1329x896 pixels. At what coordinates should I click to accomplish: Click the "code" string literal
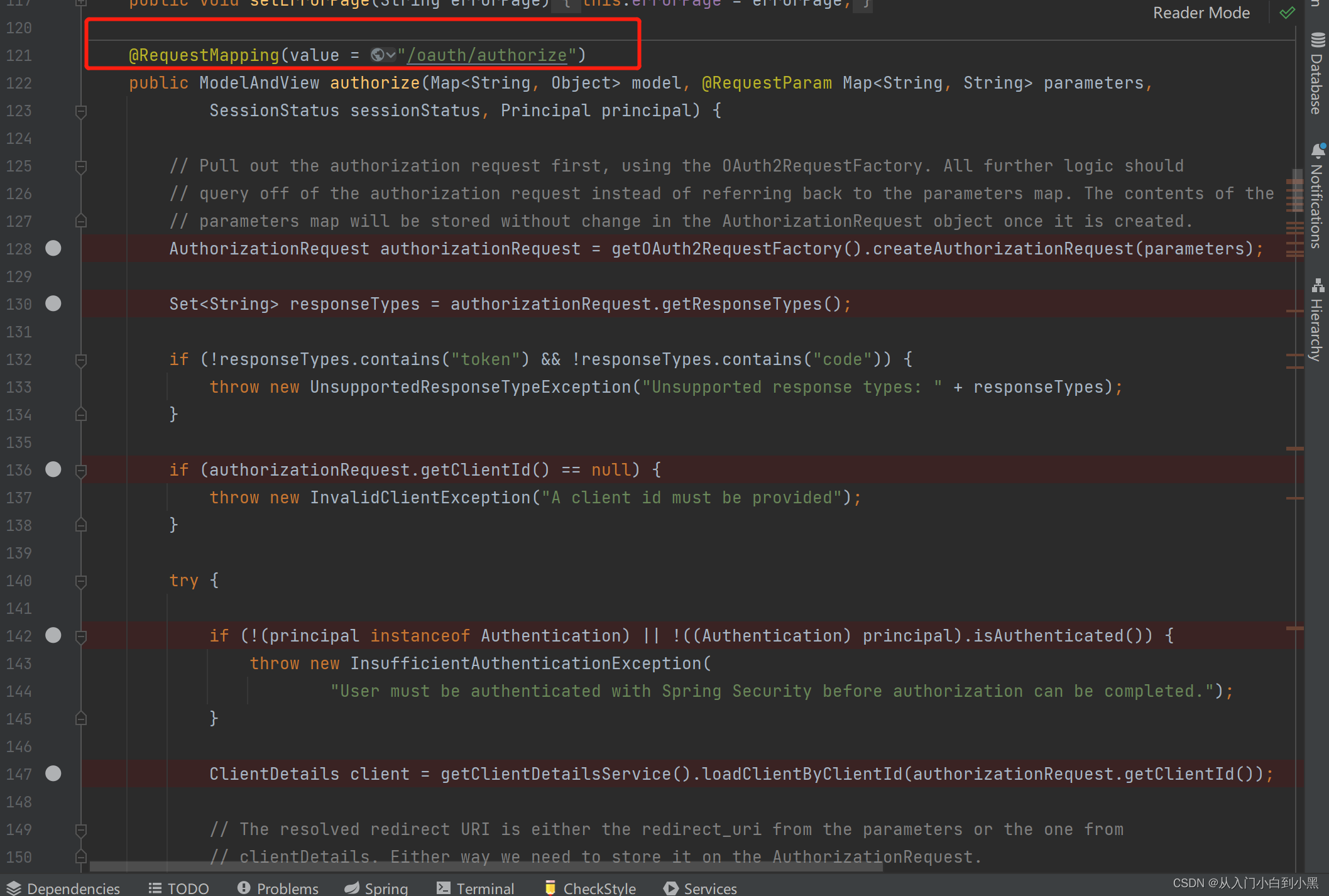pyautogui.click(x=843, y=359)
